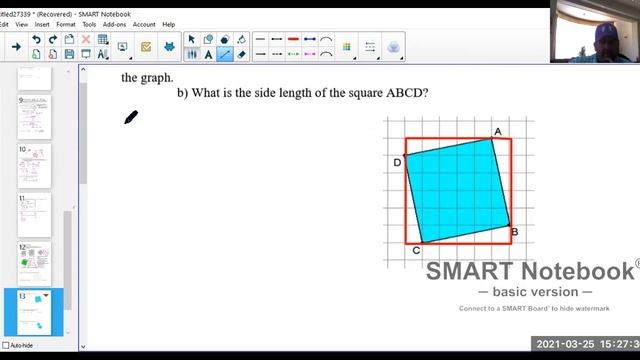This screenshot has height=360, width=640.
Task: Choose the red line style
Action: 293,39
